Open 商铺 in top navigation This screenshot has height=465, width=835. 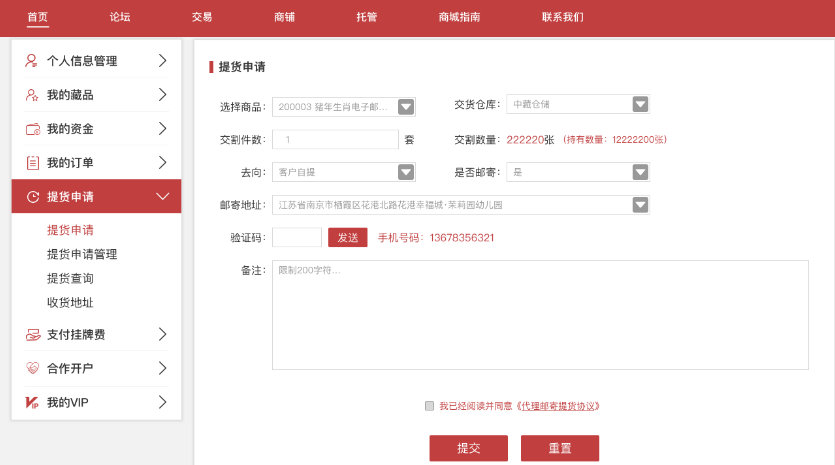coord(284,17)
